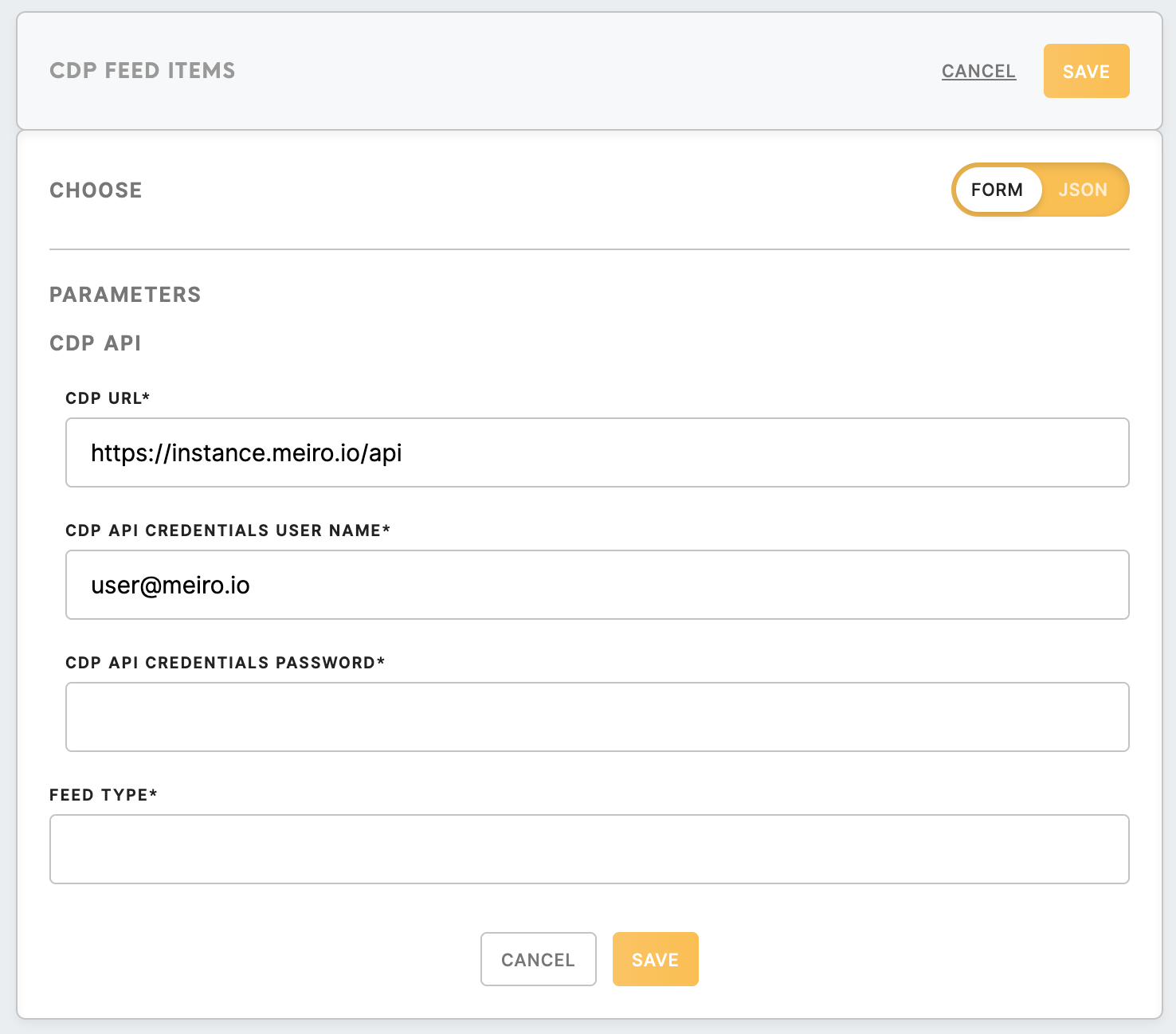Click the divider line under Choose

tap(589, 249)
